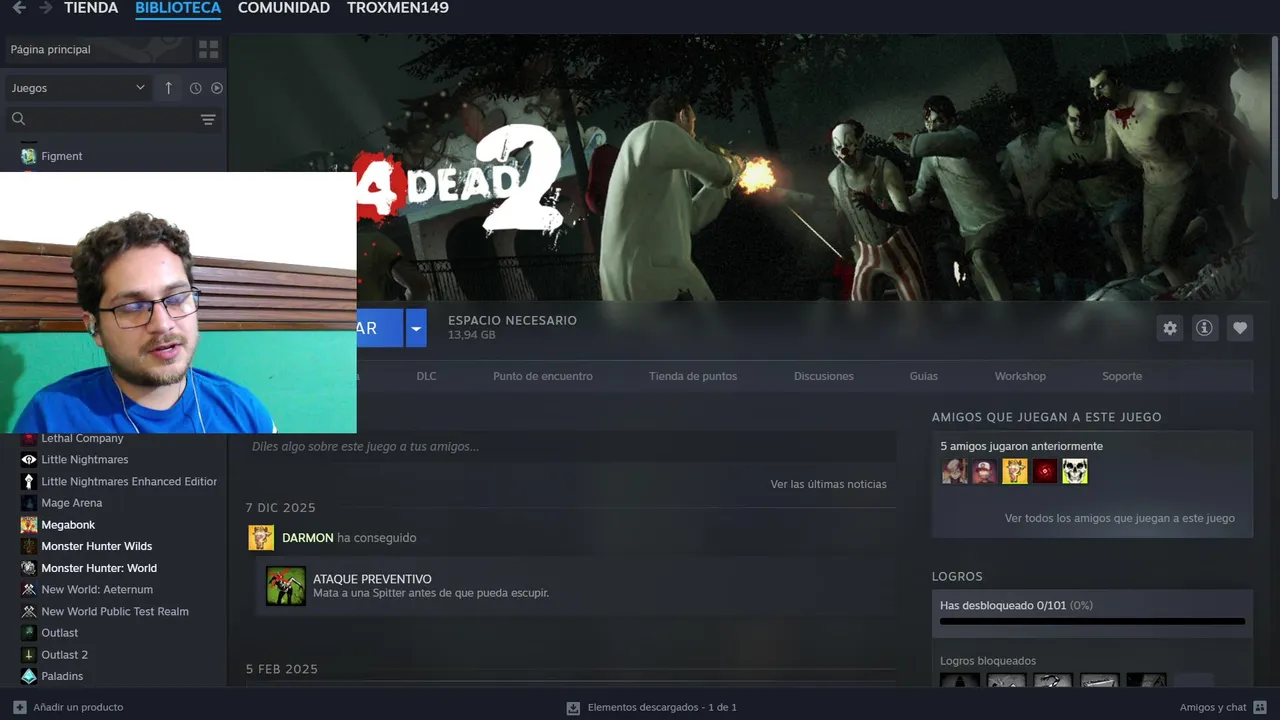
Task: Select Megabonk in the game list
Action: [x=68, y=525]
